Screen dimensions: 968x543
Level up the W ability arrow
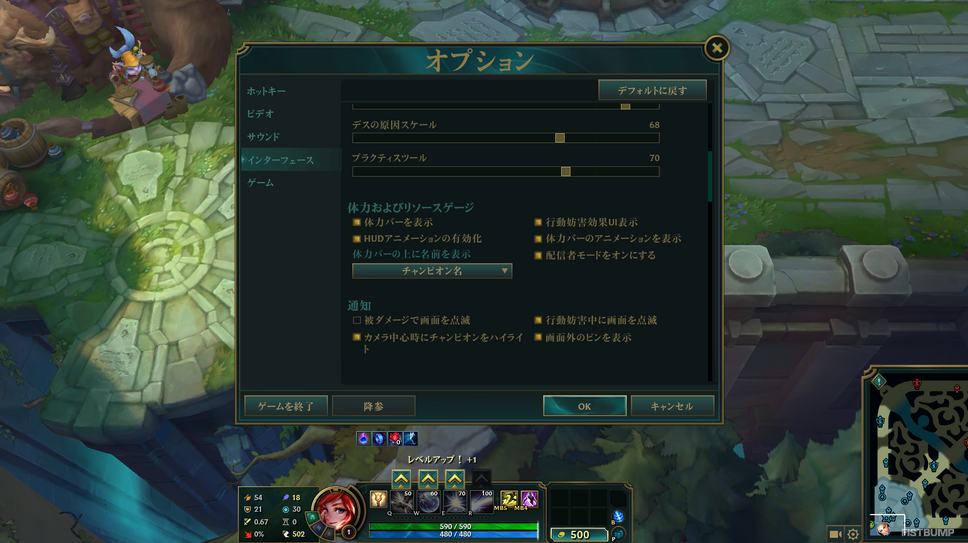[428, 479]
